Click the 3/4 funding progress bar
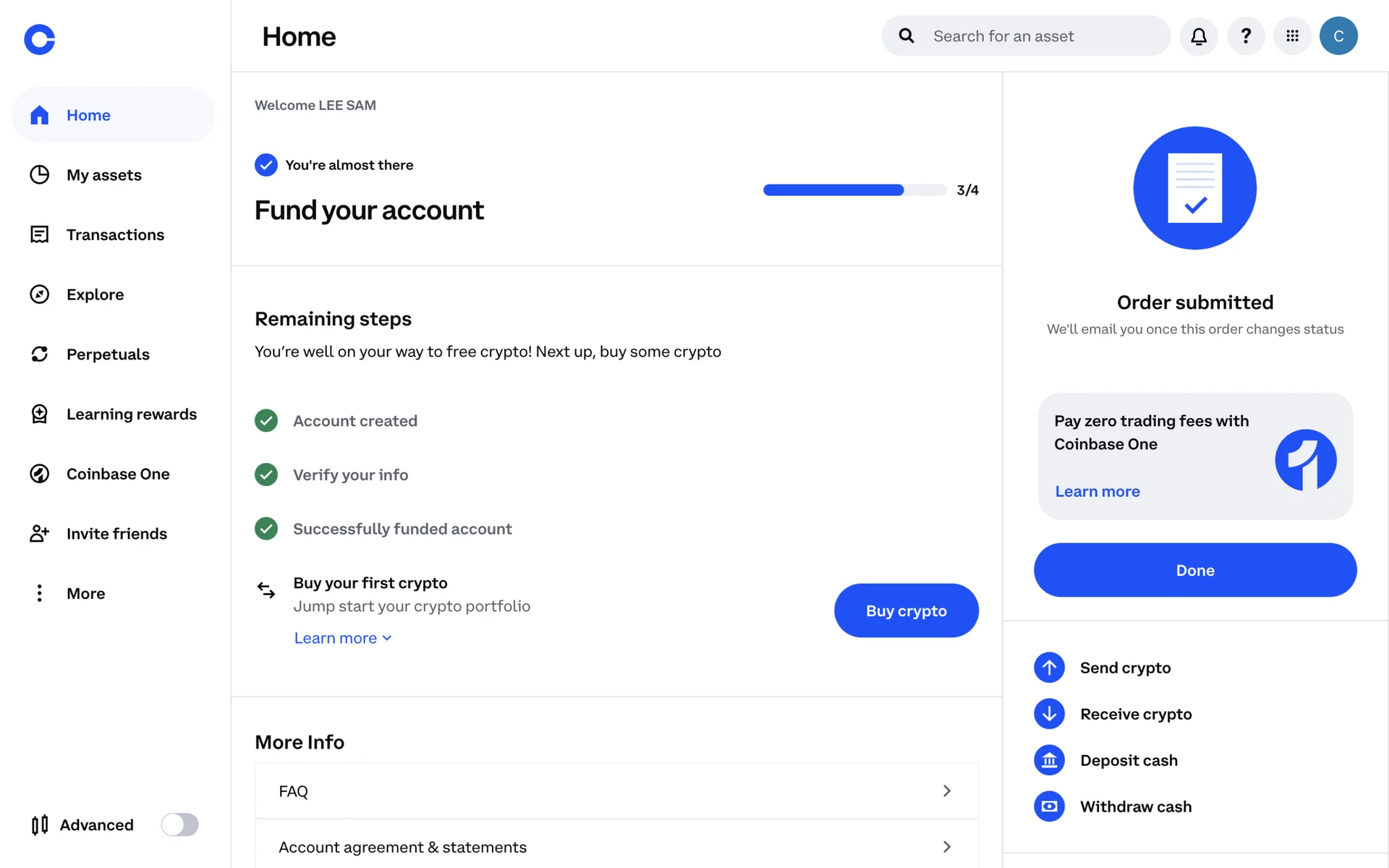This screenshot has height=868, width=1389. click(x=854, y=190)
